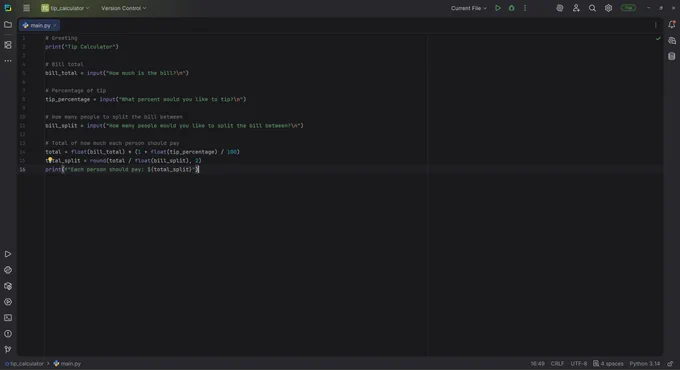The height and width of the screenshot is (370, 680).
Task: Change the 4 spaces indent setting
Action: tap(608, 363)
